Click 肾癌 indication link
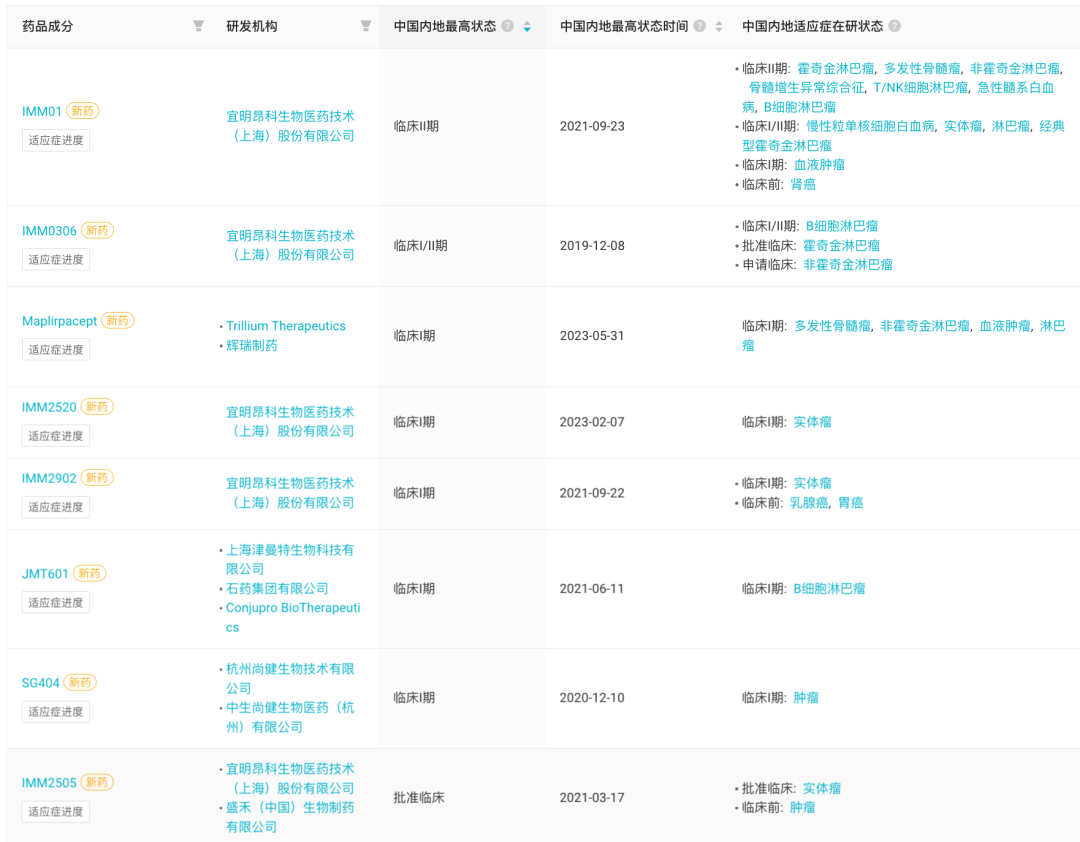This screenshot has width=1080, height=842. click(x=803, y=184)
